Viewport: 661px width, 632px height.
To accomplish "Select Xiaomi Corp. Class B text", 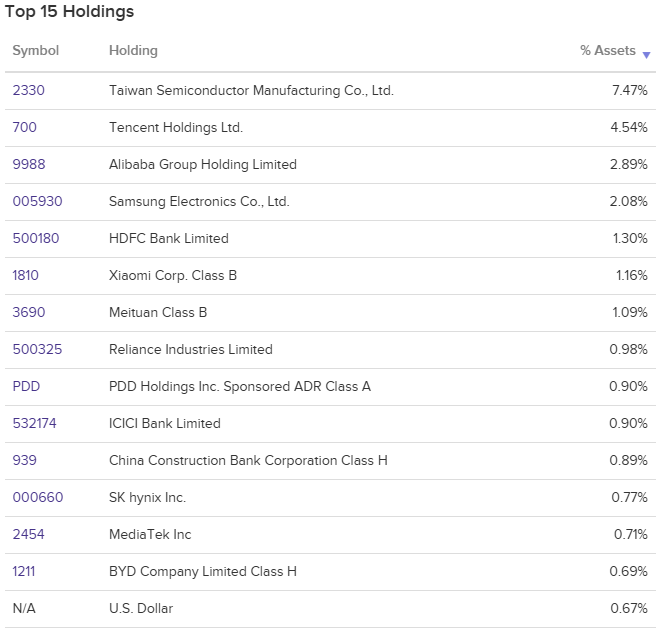I will point(173,275).
